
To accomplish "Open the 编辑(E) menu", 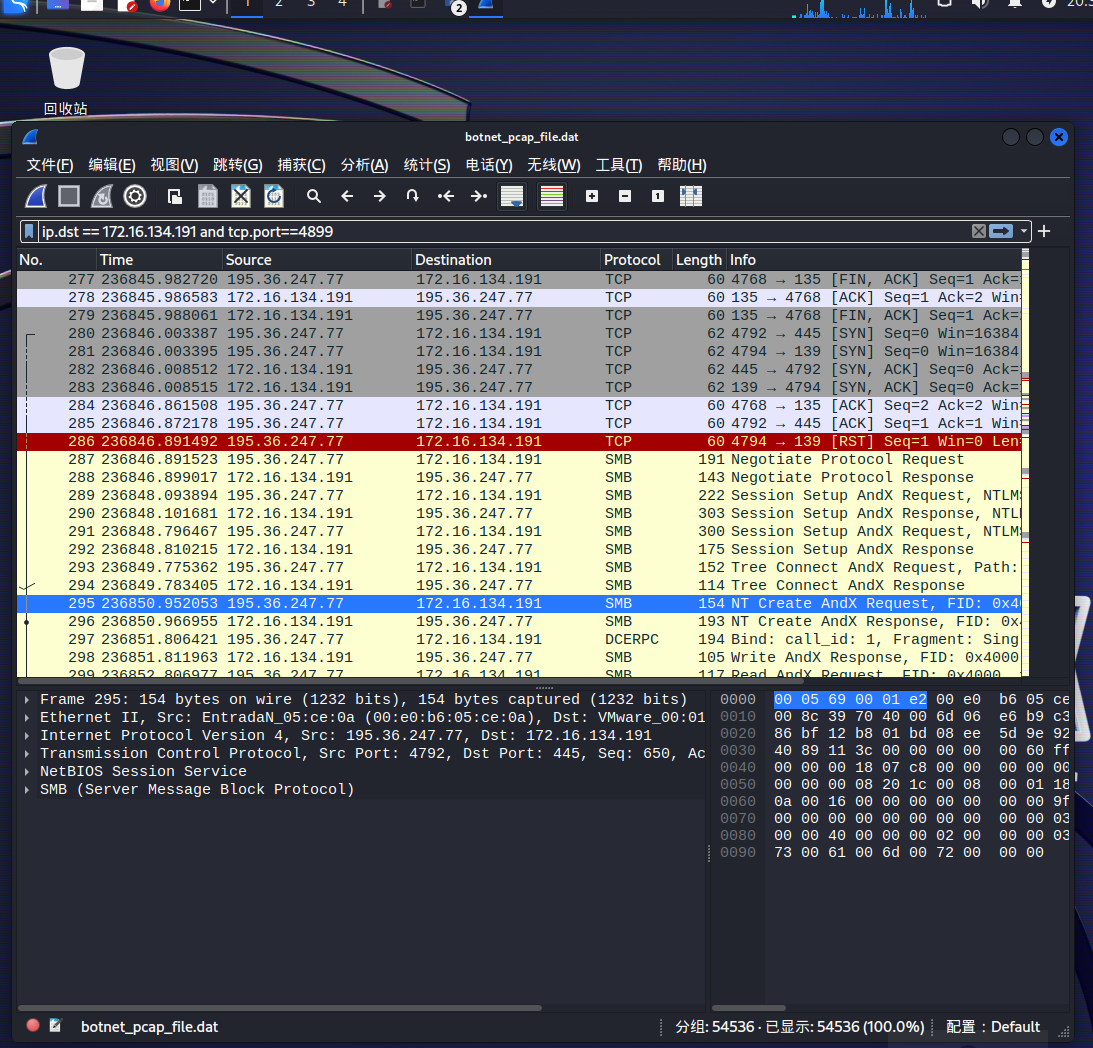I will [112, 165].
